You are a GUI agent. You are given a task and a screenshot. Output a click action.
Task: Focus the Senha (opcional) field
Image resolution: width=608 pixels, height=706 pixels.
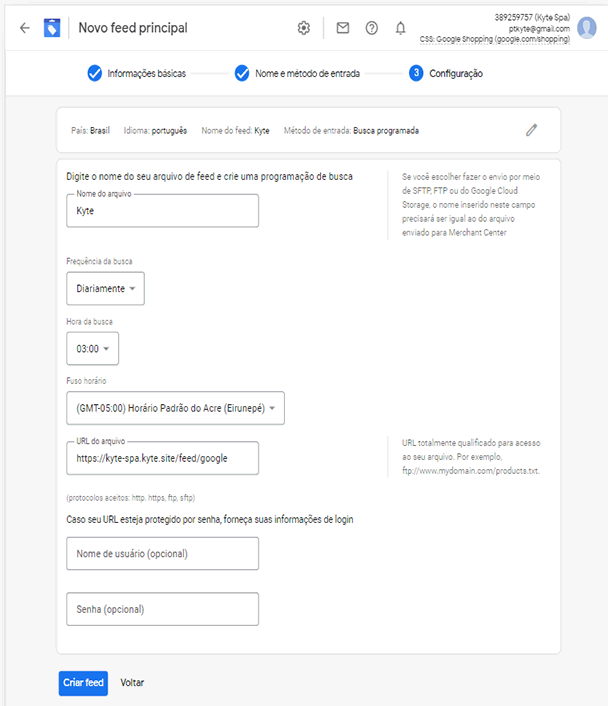pyautogui.click(x=163, y=609)
